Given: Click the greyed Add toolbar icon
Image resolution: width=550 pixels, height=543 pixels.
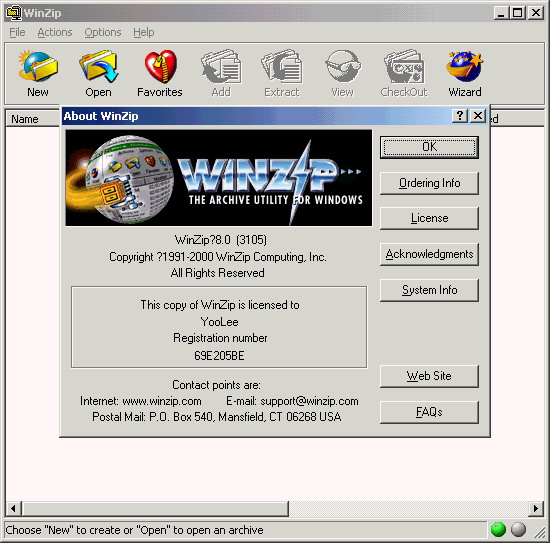Looking at the screenshot, I should pos(221,73).
